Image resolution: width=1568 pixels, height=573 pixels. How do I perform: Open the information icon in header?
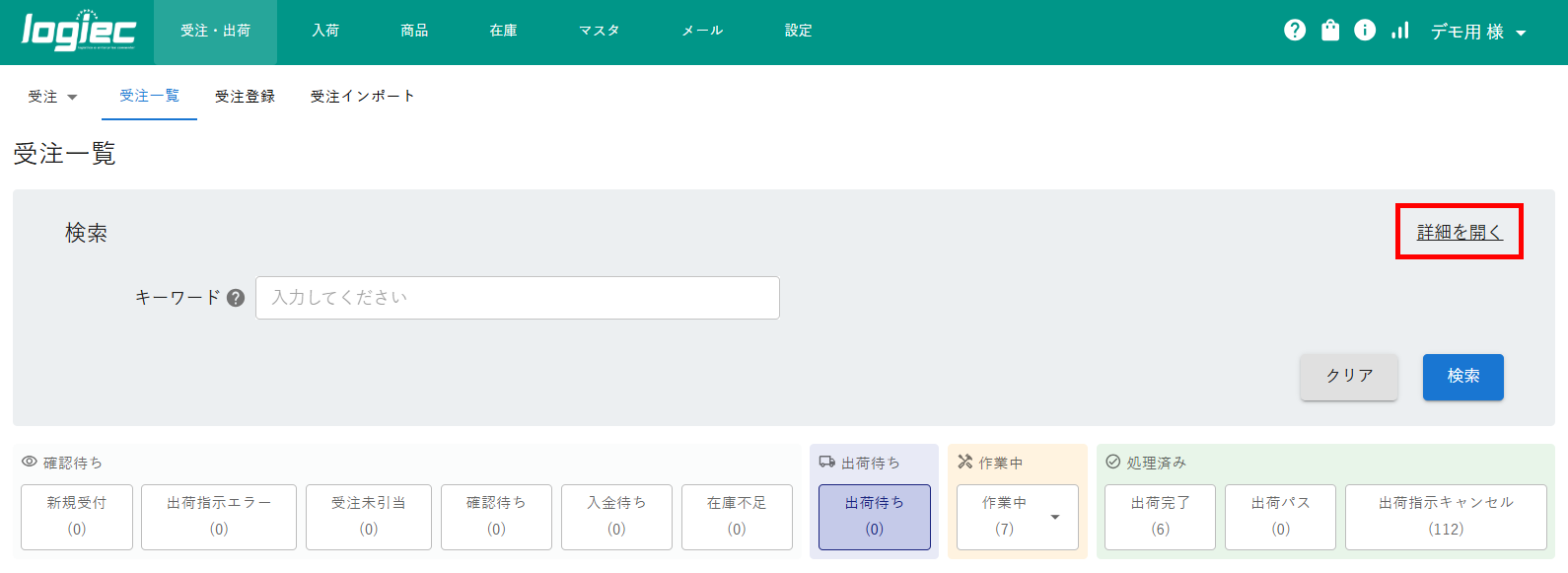coord(1365,31)
